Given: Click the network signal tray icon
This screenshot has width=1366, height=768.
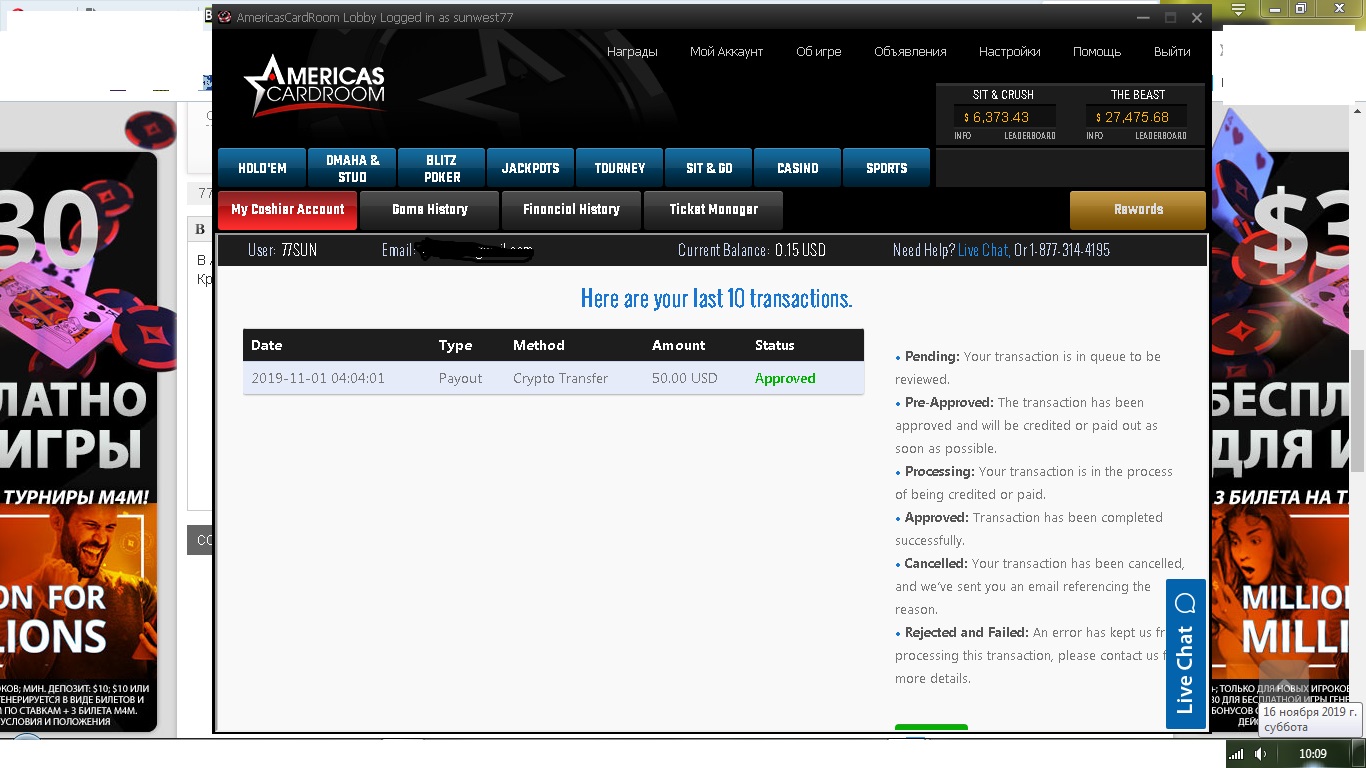Looking at the screenshot, I should coord(1237,754).
